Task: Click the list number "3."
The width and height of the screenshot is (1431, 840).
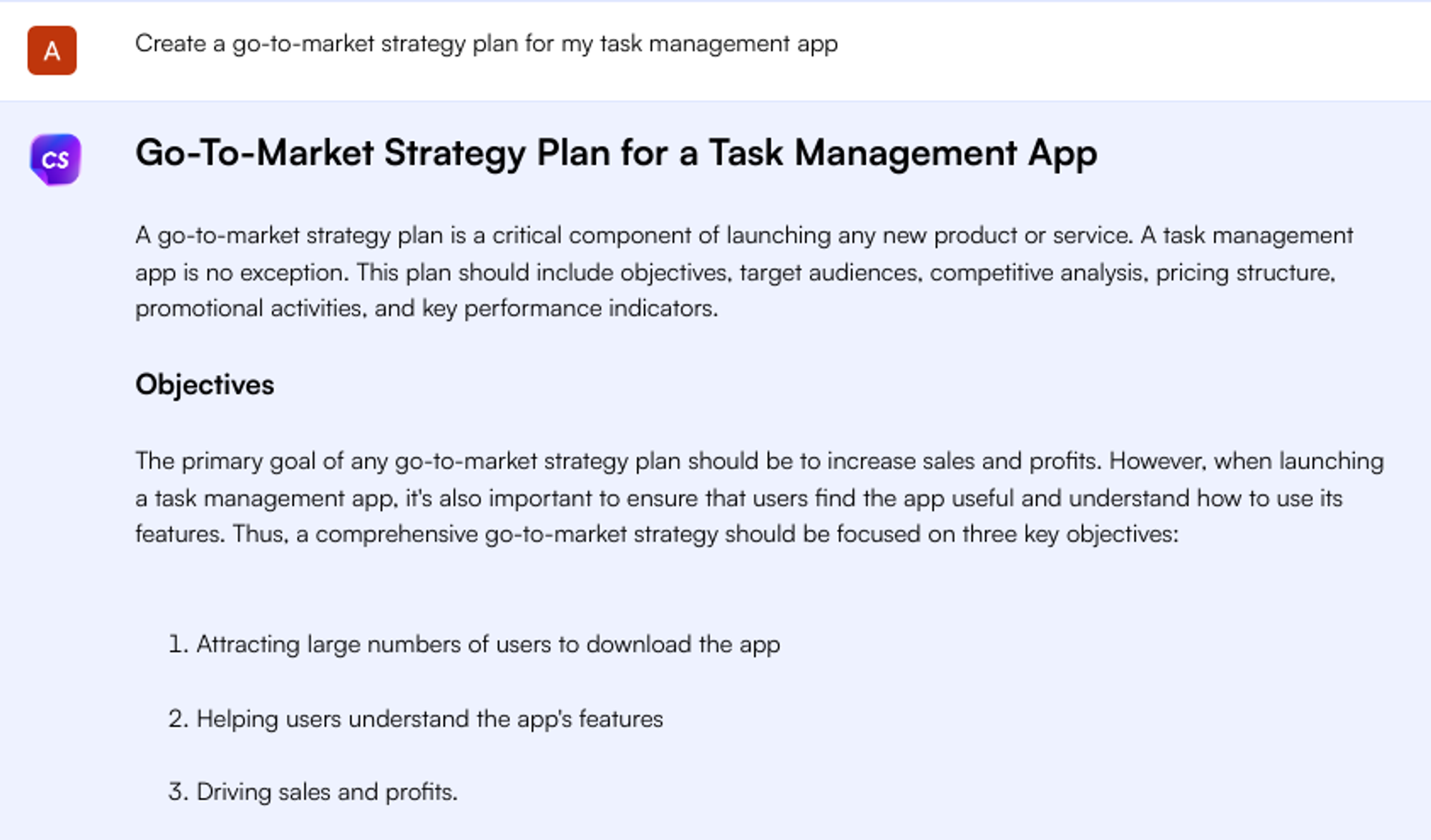Action: point(177,792)
